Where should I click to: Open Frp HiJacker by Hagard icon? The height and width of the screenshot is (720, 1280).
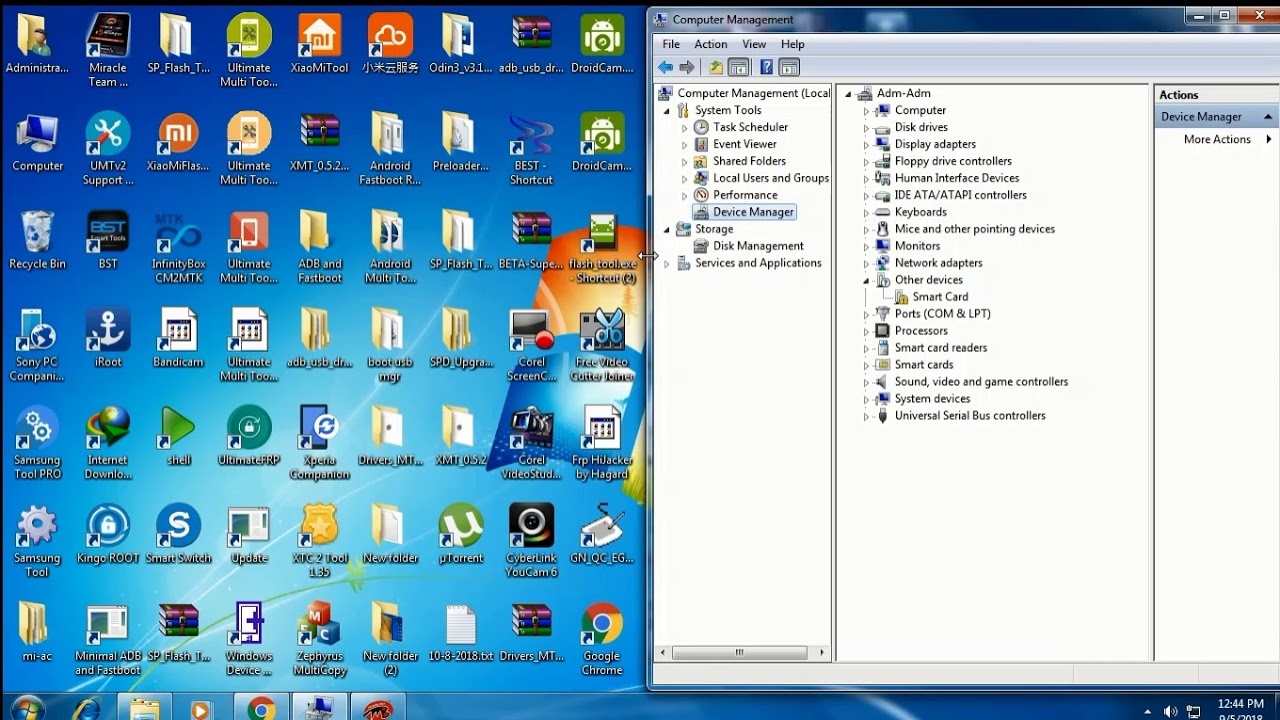[x=602, y=443]
